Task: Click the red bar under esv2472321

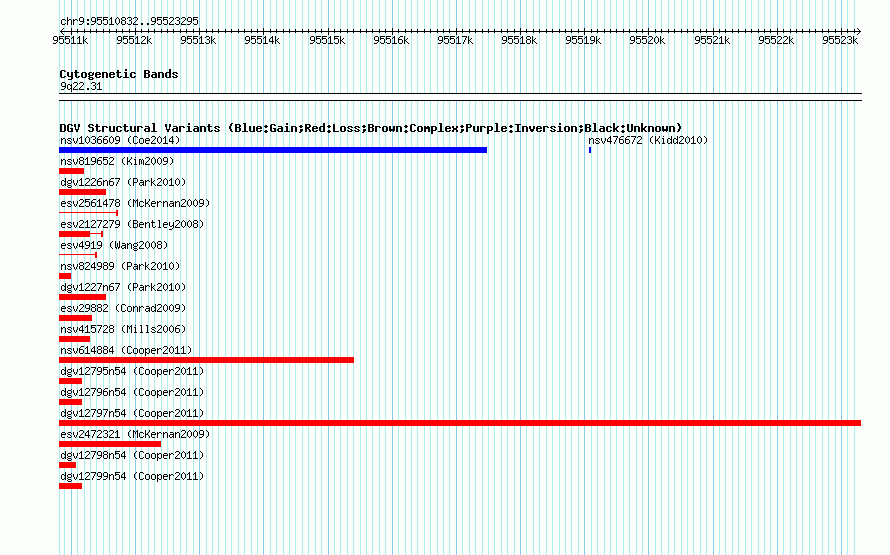Action: click(110, 444)
